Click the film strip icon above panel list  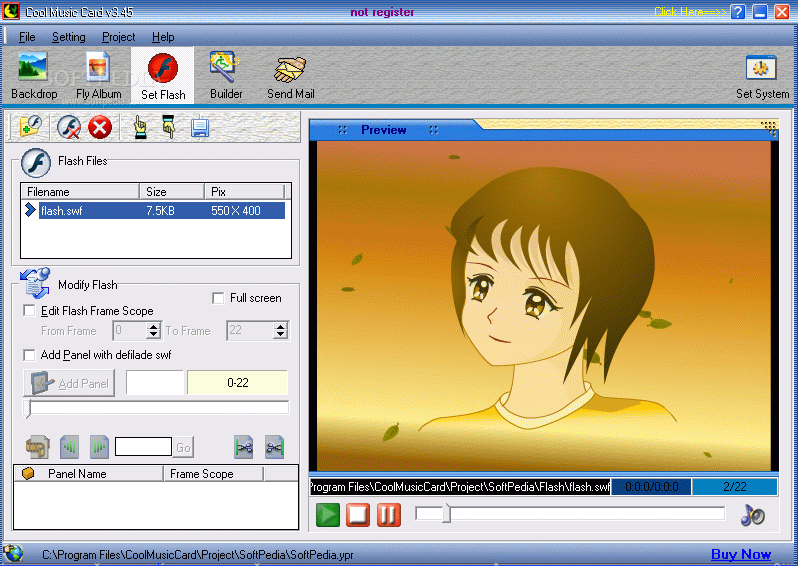tap(38, 447)
